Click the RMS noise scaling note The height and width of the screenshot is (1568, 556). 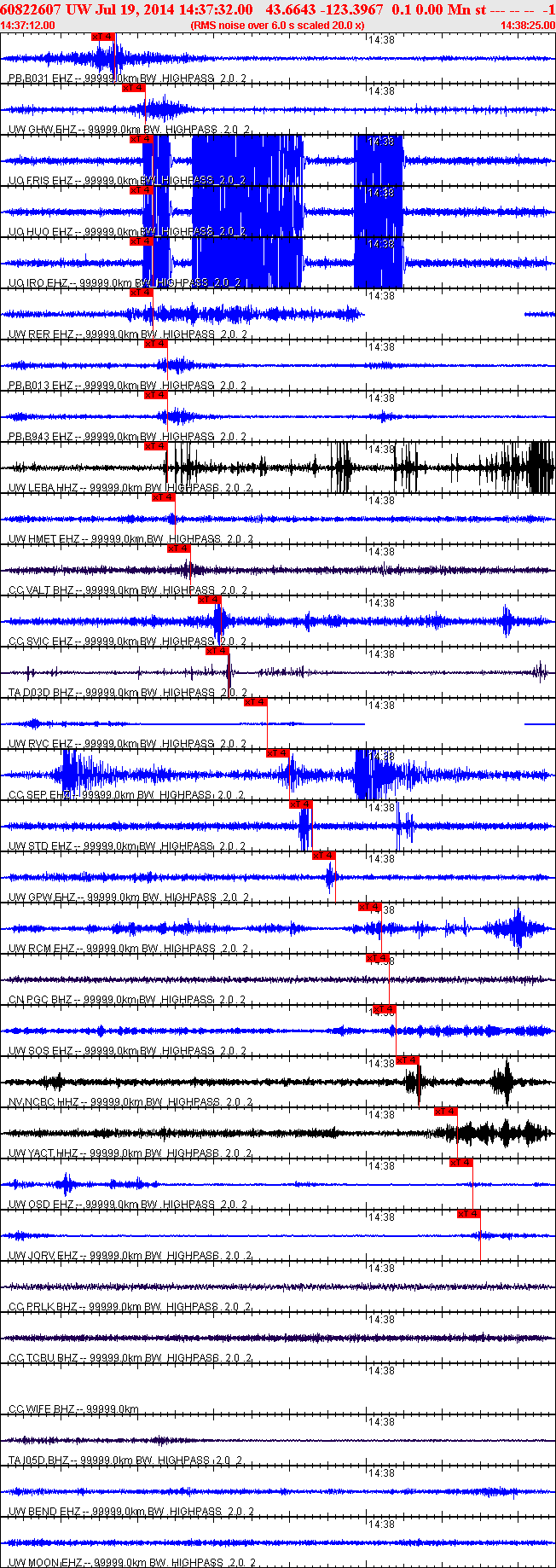[278, 26]
